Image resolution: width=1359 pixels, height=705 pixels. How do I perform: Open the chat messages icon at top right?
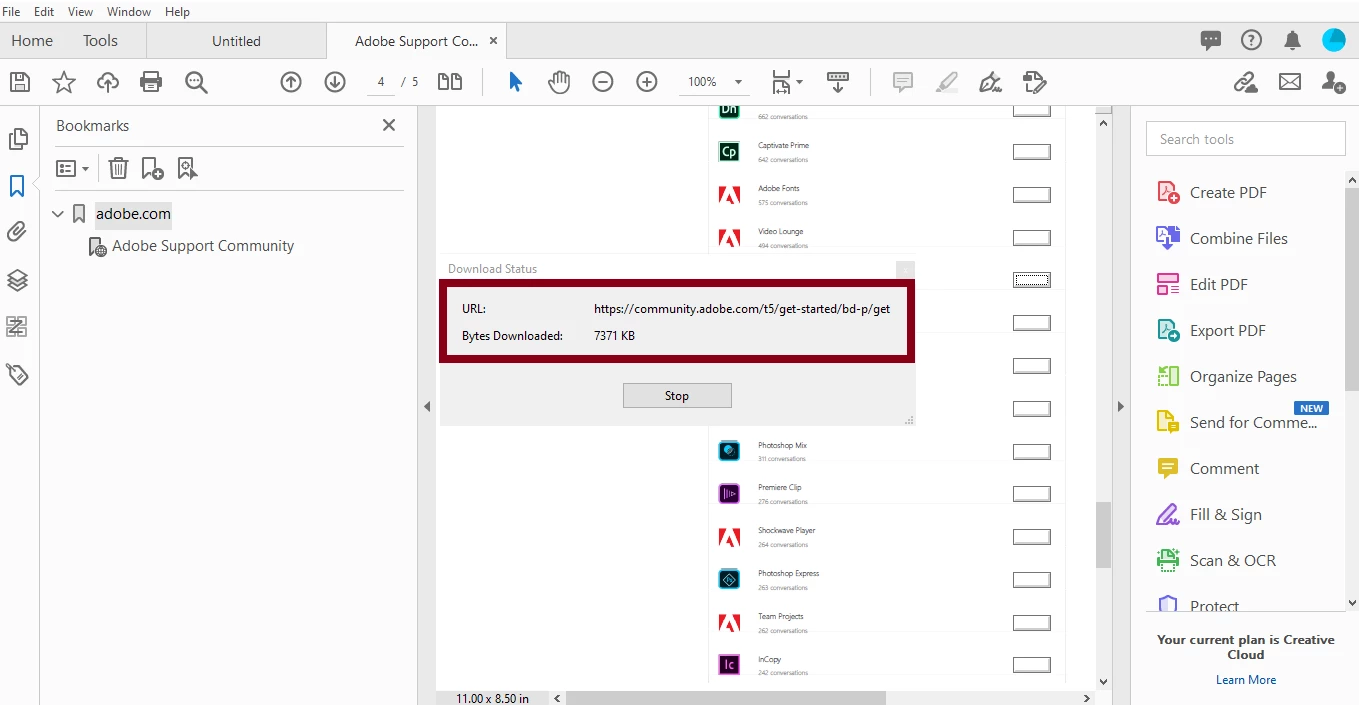coord(1211,40)
